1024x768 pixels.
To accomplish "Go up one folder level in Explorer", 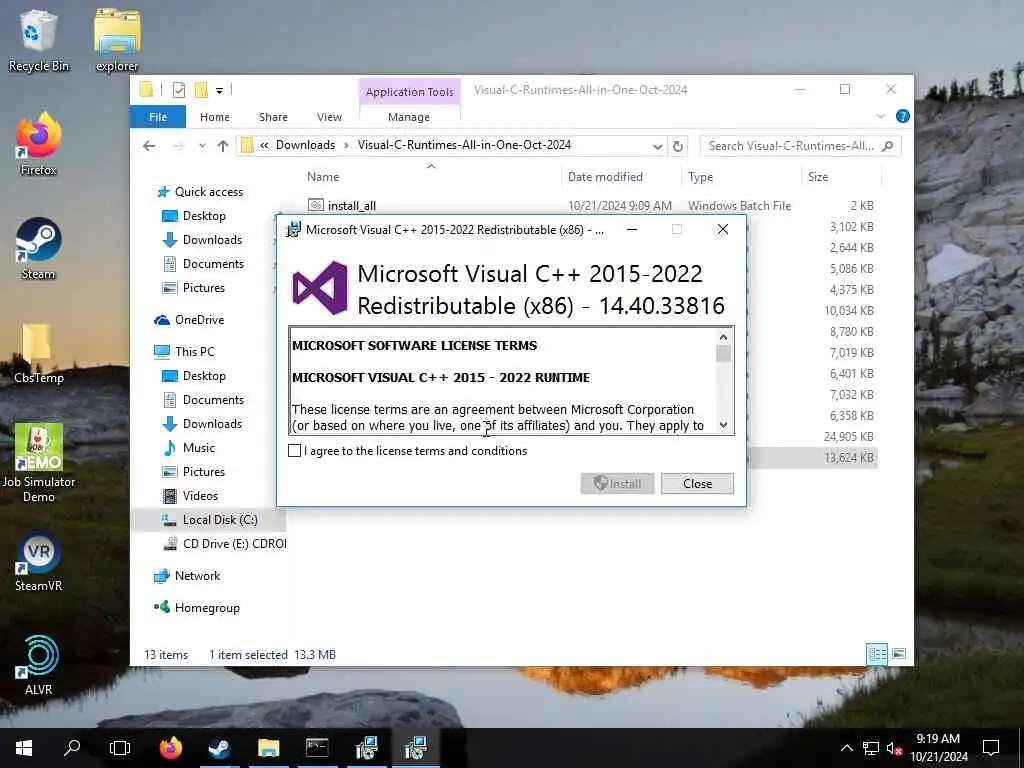I will coord(223,146).
